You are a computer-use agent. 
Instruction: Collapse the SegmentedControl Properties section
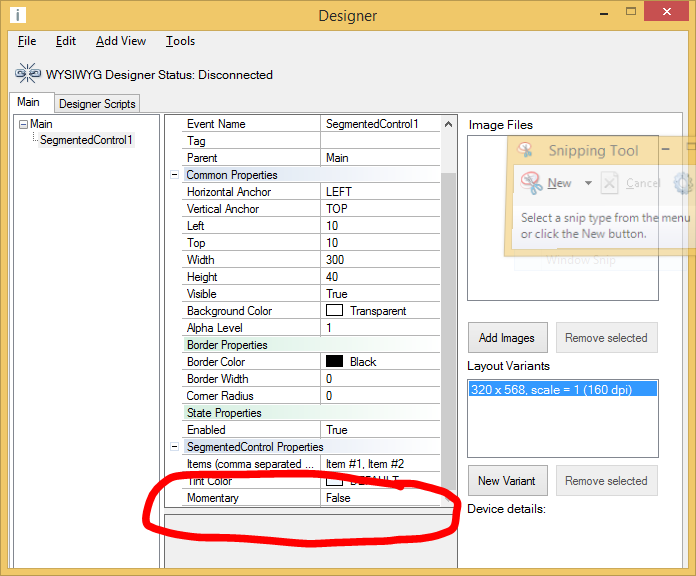point(175,447)
